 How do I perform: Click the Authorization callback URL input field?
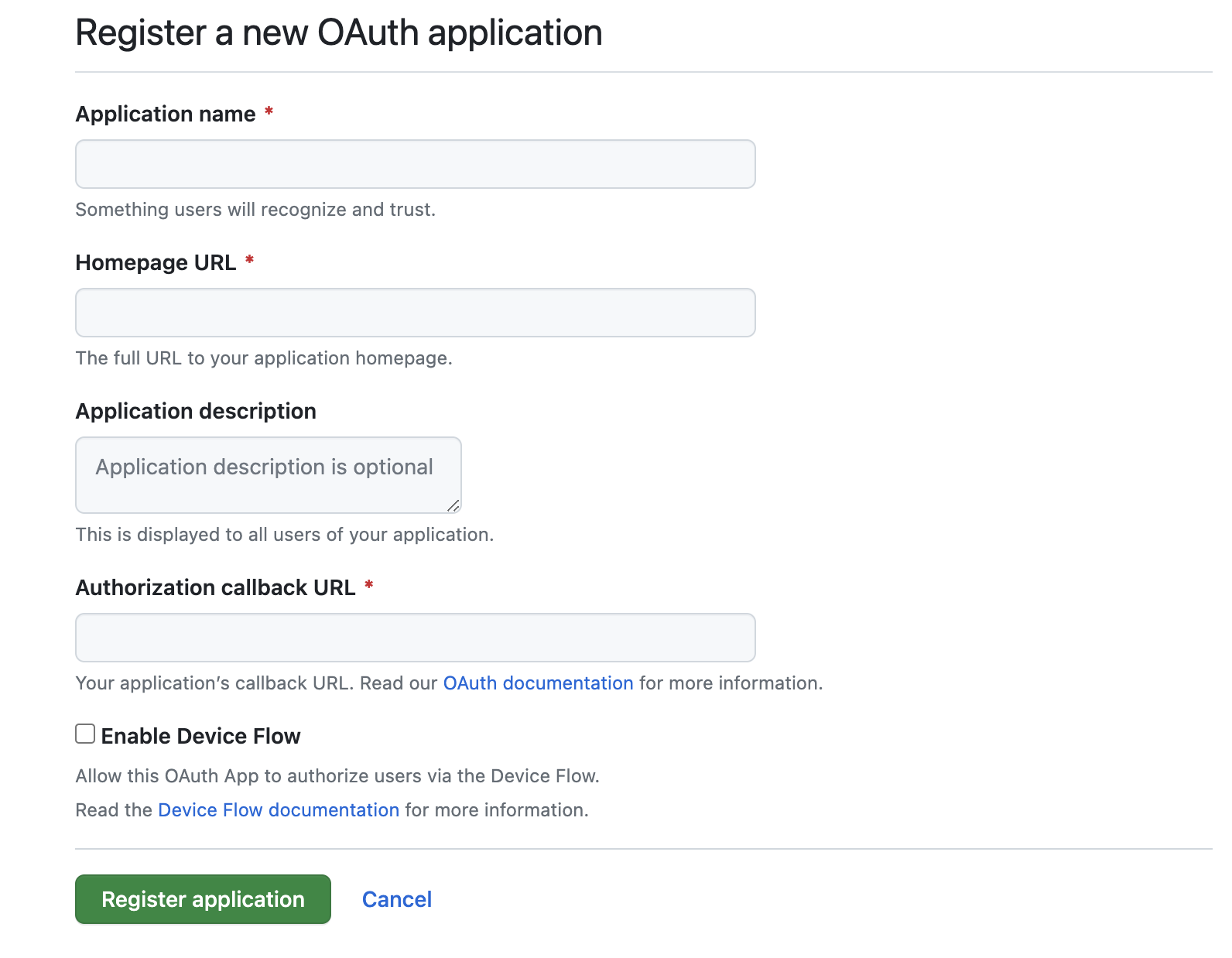415,637
